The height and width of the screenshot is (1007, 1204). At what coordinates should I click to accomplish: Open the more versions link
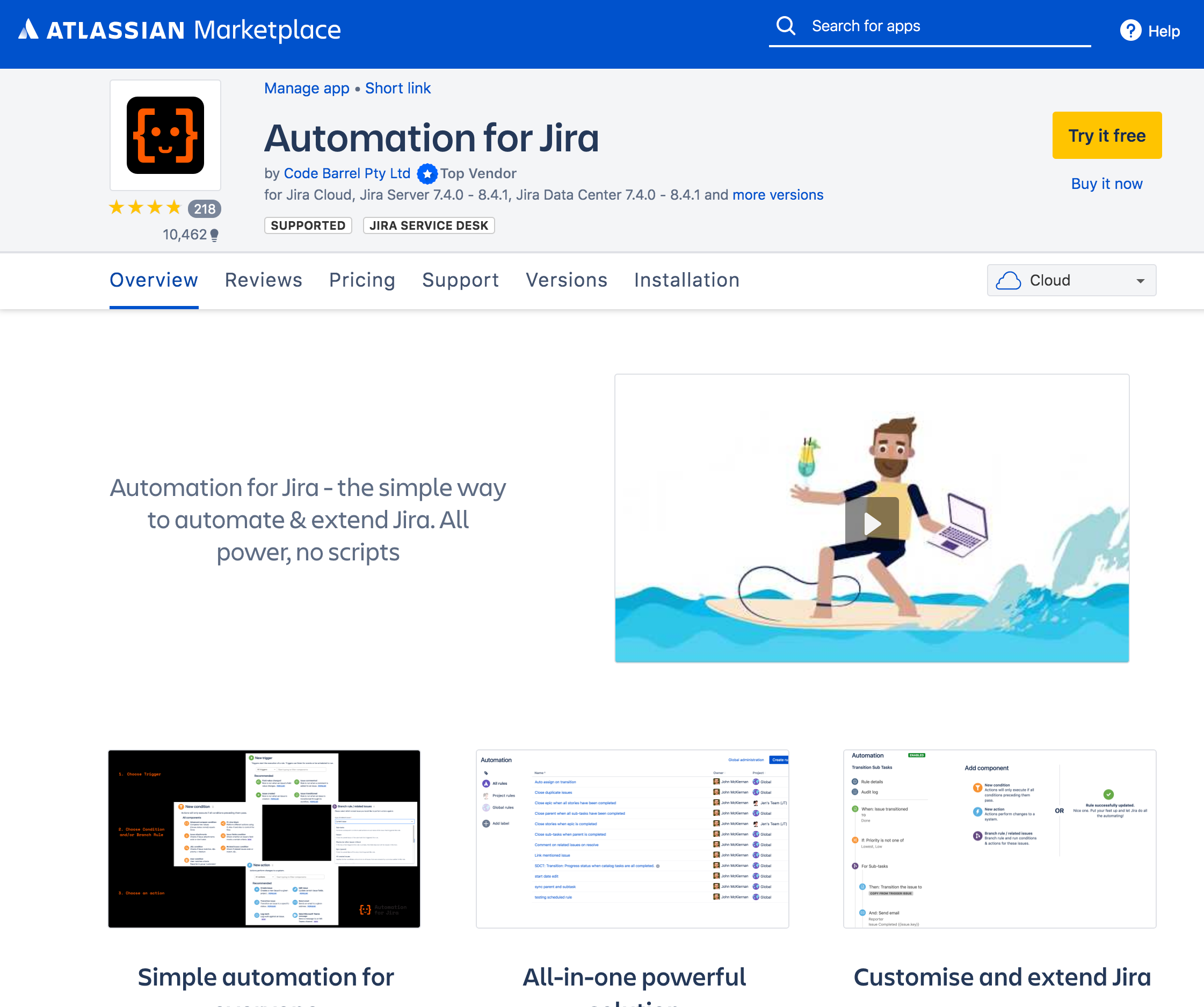click(778, 195)
